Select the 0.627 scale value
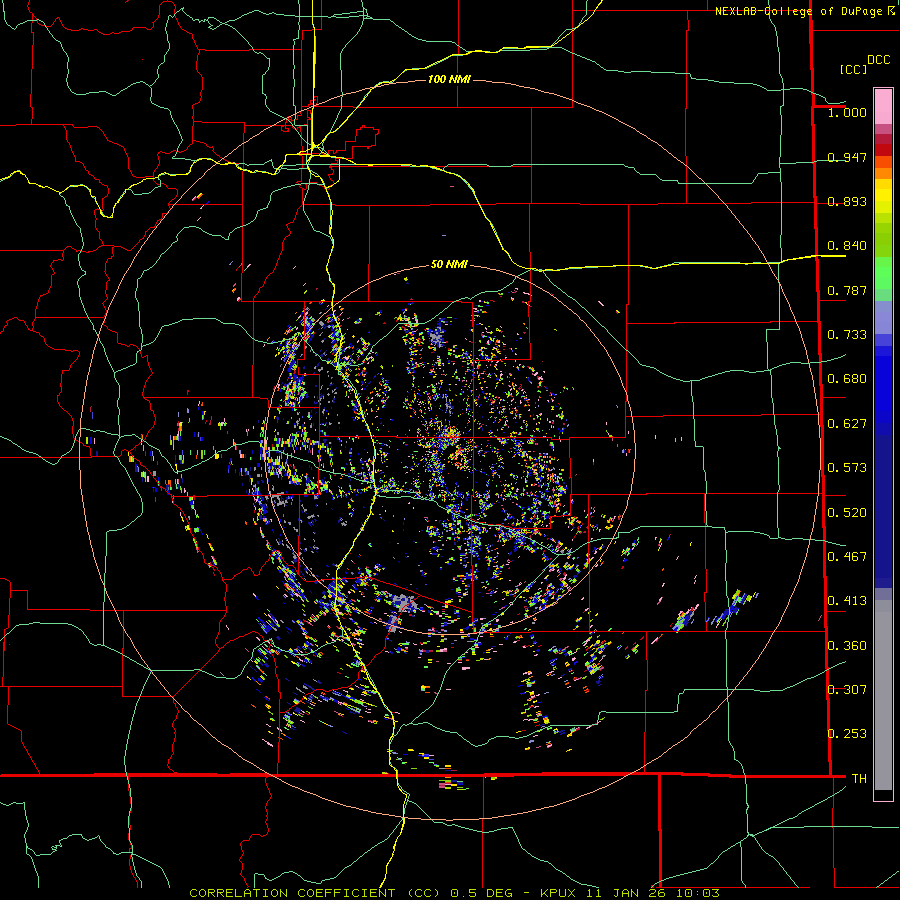Viewport: 900px width, 900px height. pos(847,424)
